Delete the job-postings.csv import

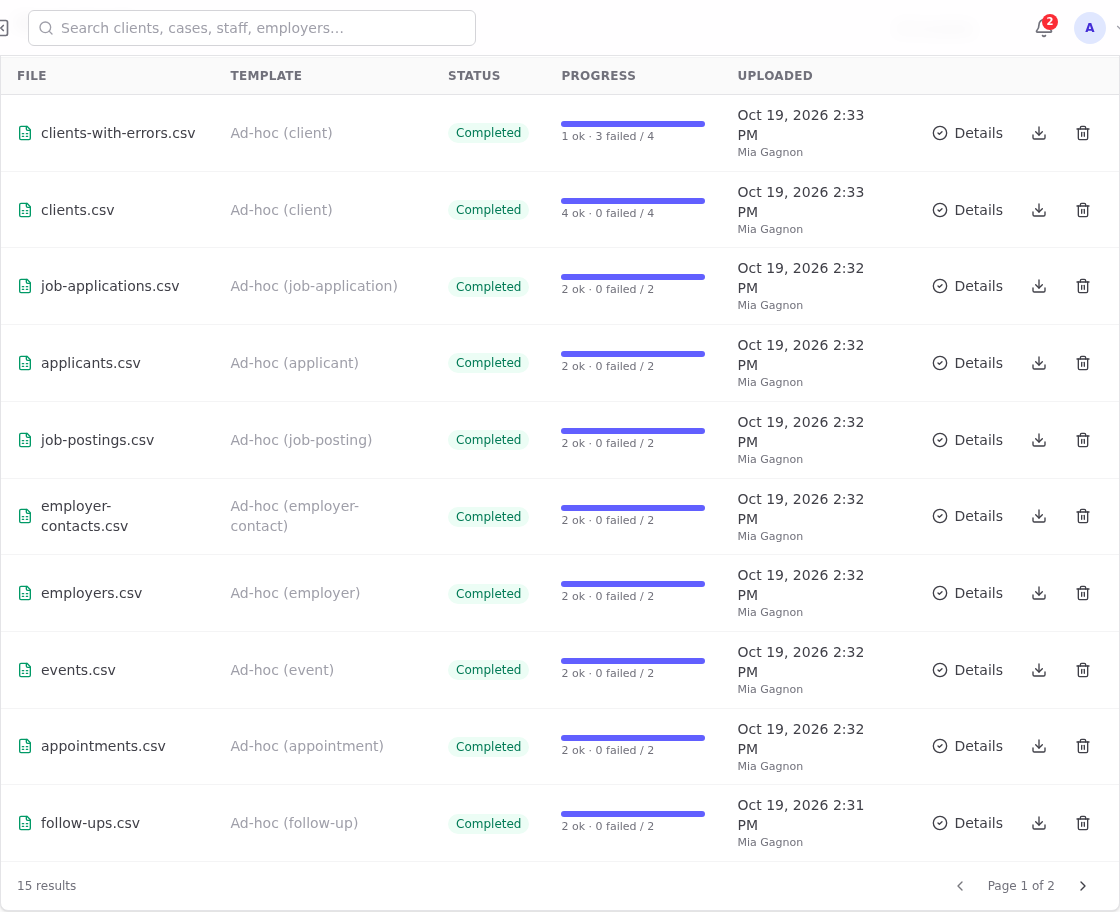click(x=1083, y=440)
